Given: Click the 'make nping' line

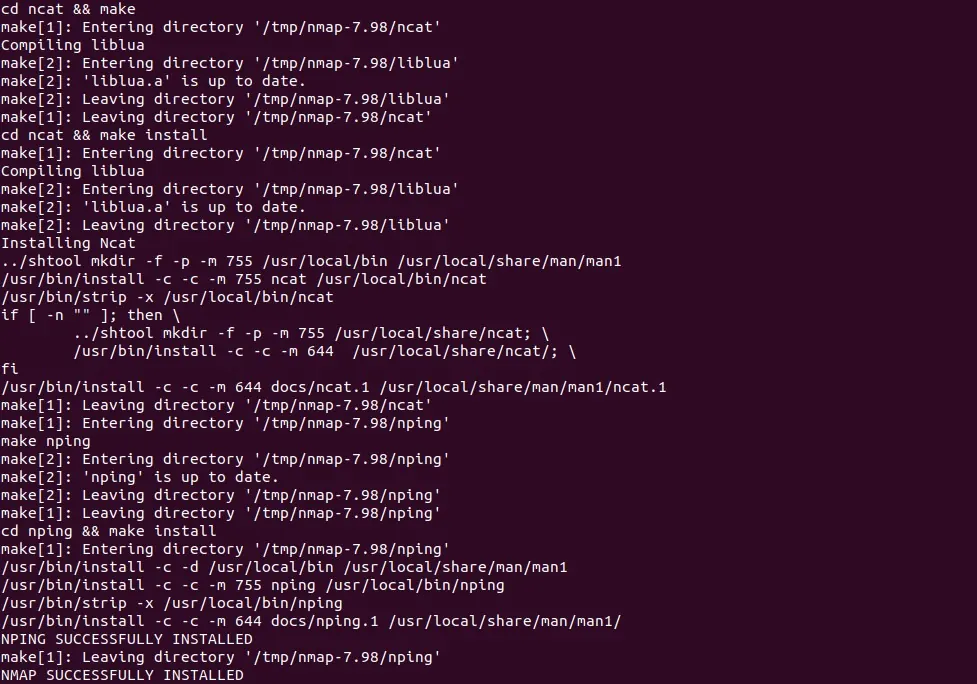Looking at the screenshot, I should click(46, 441).
